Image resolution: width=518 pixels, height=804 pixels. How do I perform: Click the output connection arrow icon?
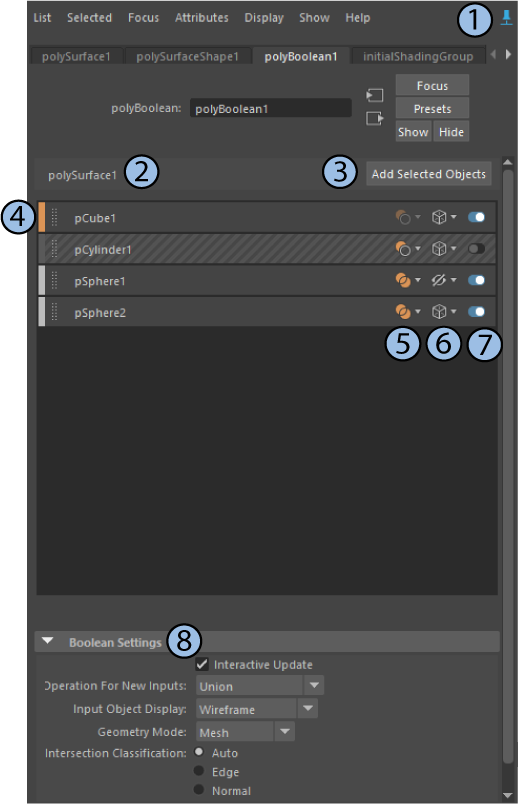click(x=374, y=119)
